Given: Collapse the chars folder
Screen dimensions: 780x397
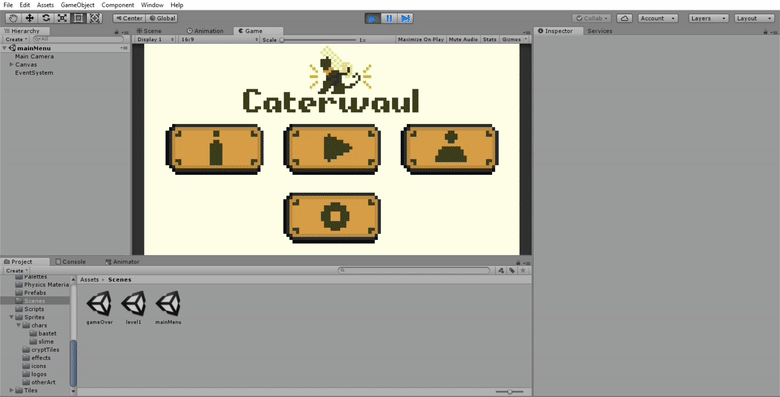Looking at the screenshot, I should (x=18, y=325).
